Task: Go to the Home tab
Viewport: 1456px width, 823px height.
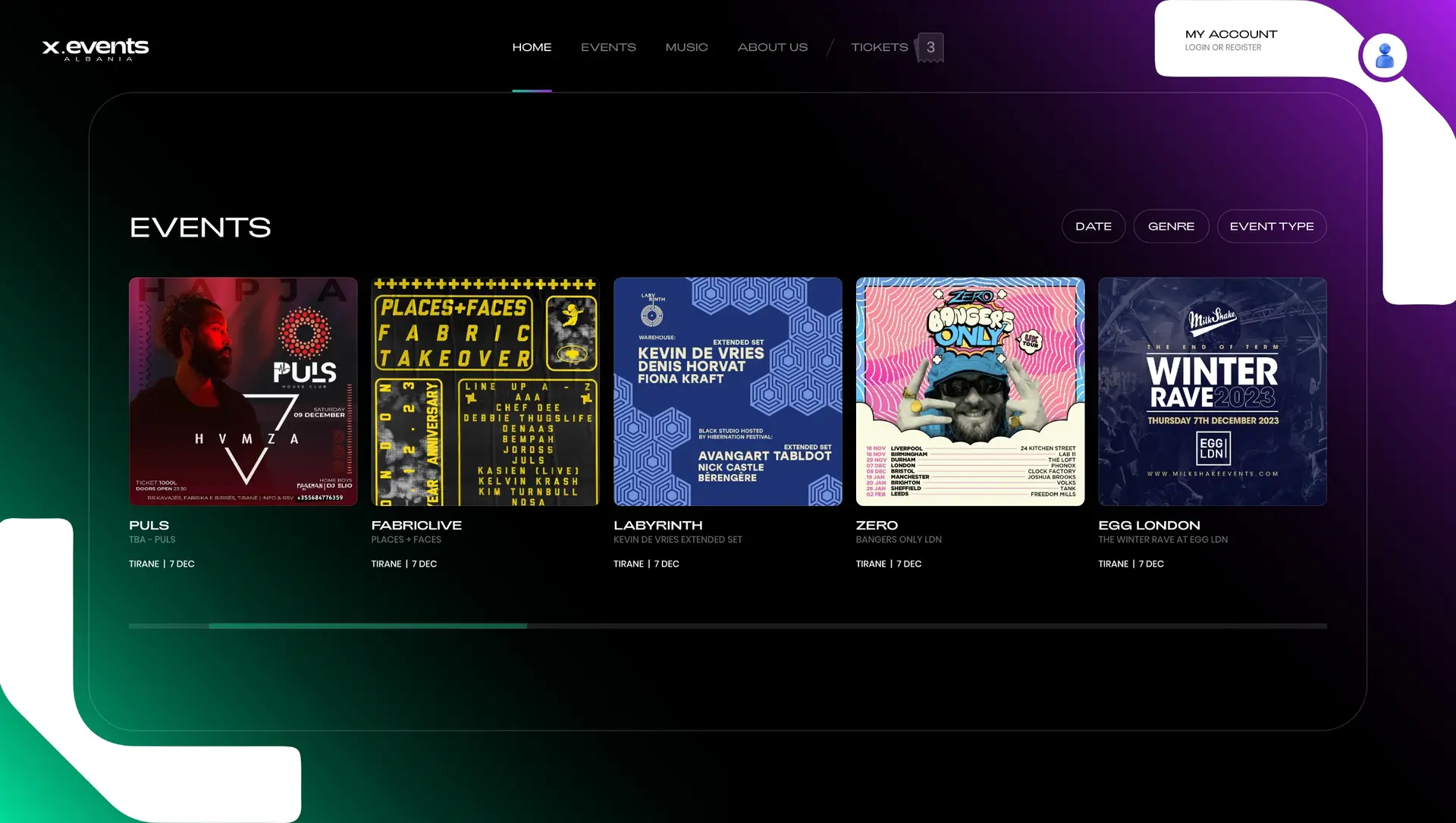Action: pyautogui.click(x=532, y=47)
